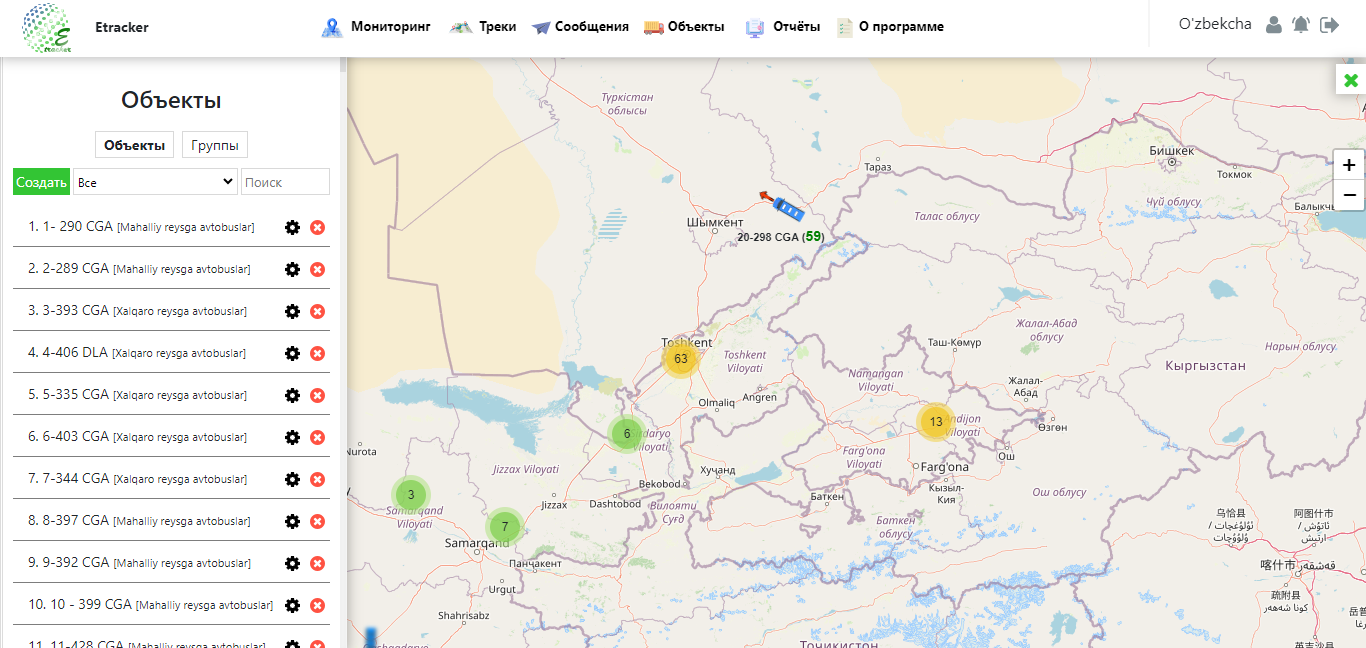Screen dimensions: 1366x648
Task: Click the Поиск search field
Action: (285, 182)
